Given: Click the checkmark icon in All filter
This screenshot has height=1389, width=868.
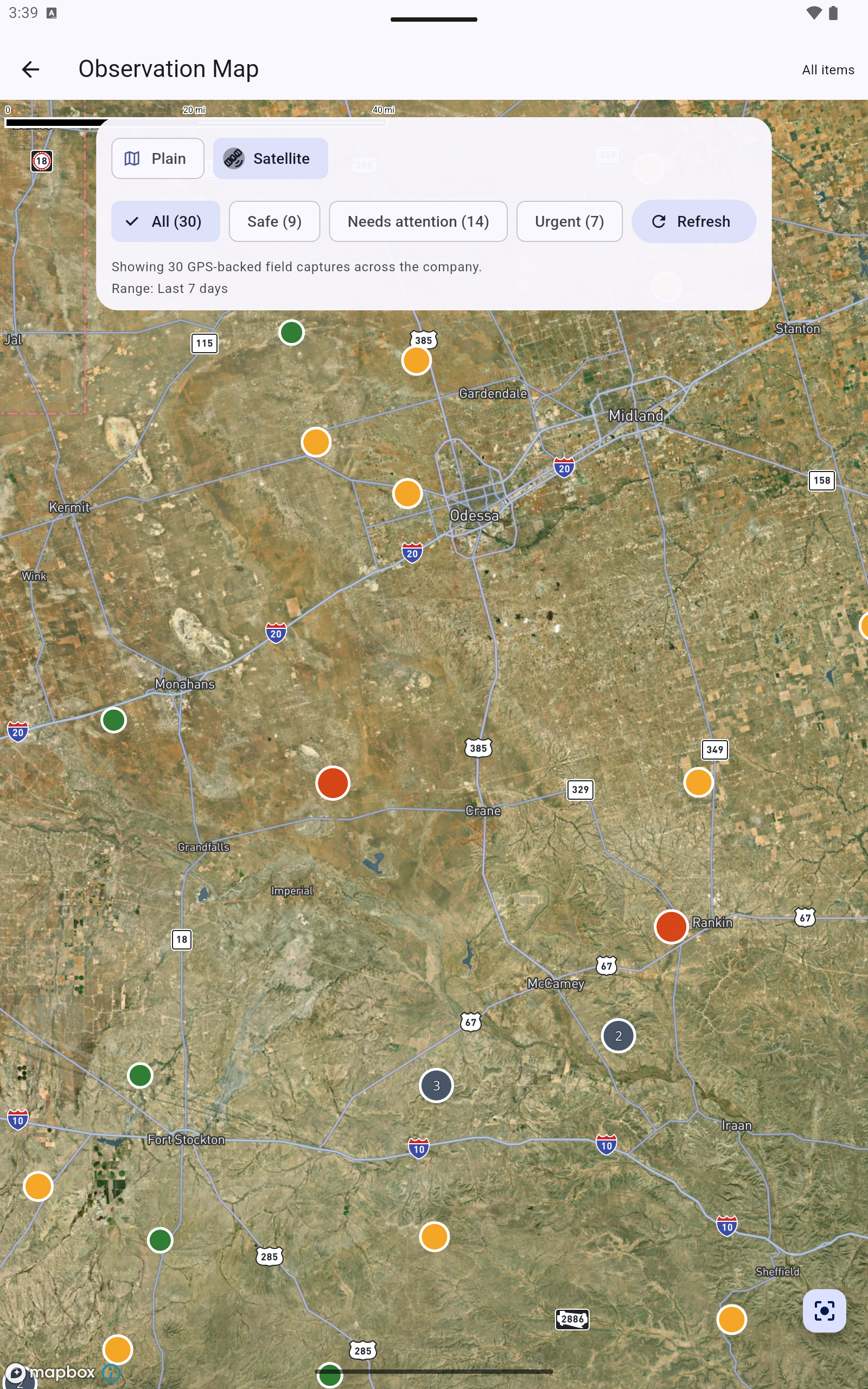Looking at the screenshot, I should tap(131, 221).
